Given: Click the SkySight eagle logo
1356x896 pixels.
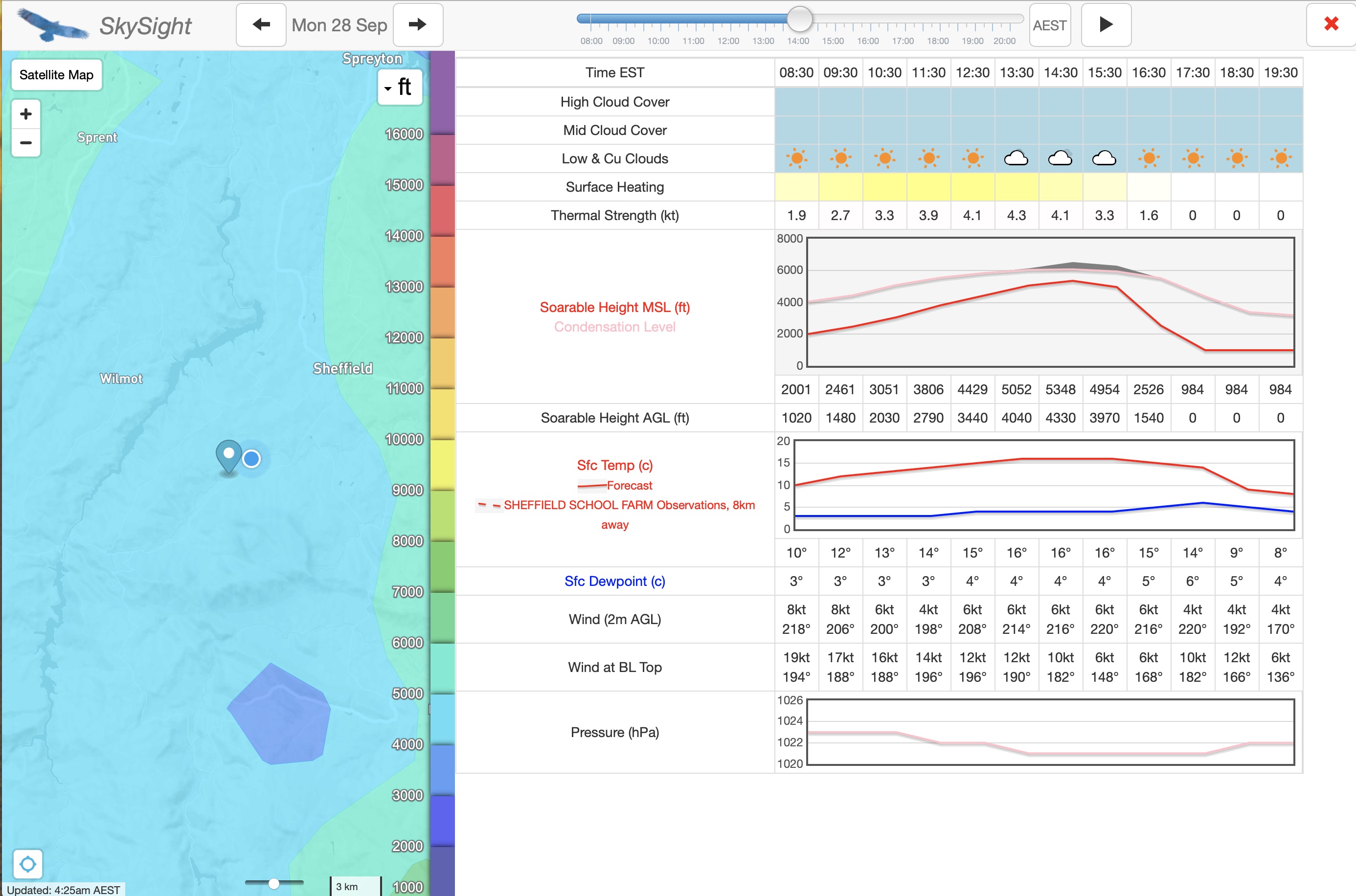Looking at the screenshot, I should coord(52,26).
